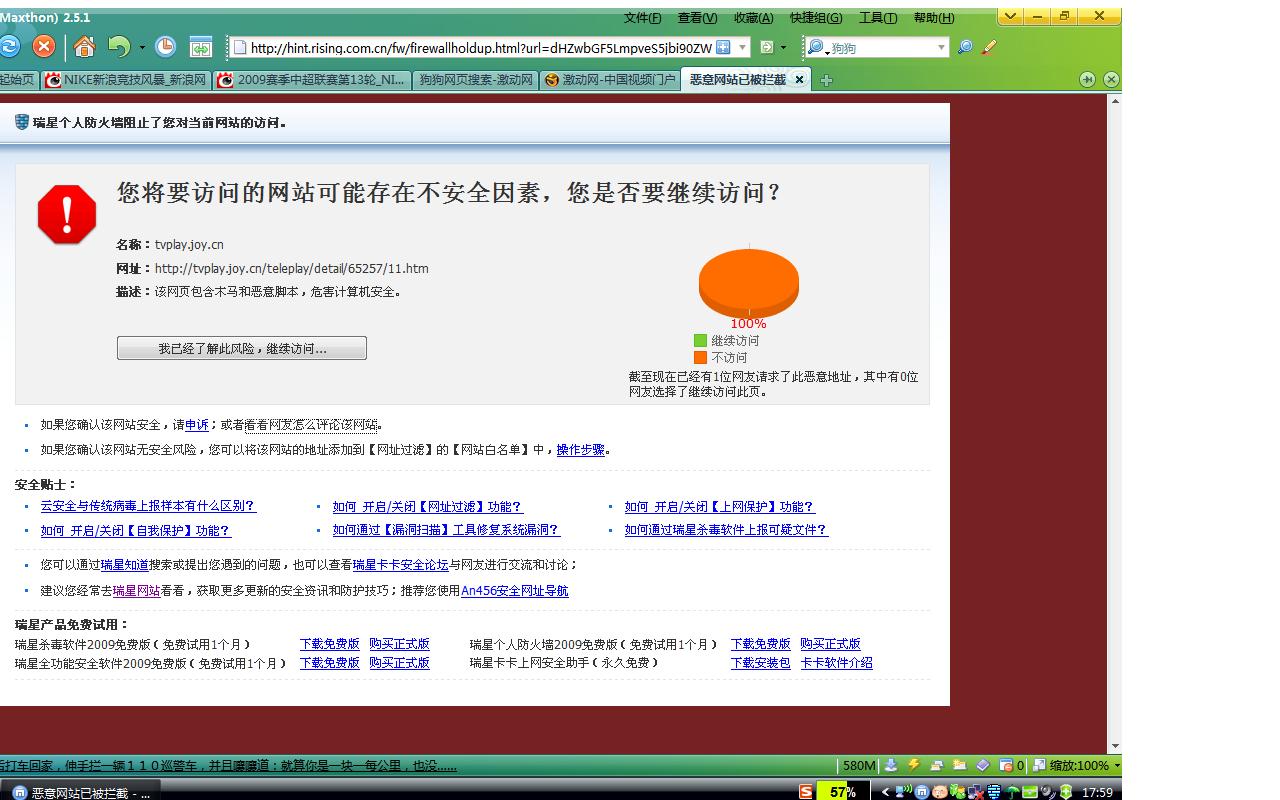Click the download manager icon in status bar
Screen dimensions: 1280x800
(x=891, y=765)
